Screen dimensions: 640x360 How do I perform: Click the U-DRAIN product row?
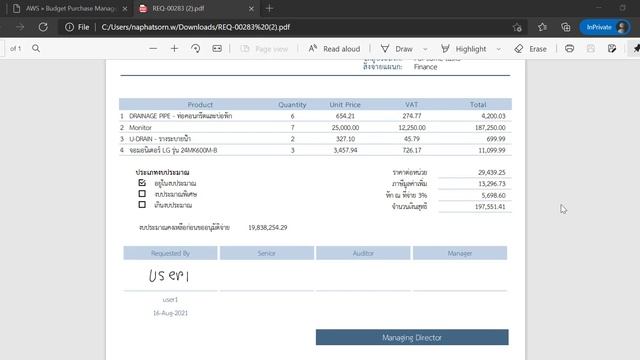[x=315, y=139]
